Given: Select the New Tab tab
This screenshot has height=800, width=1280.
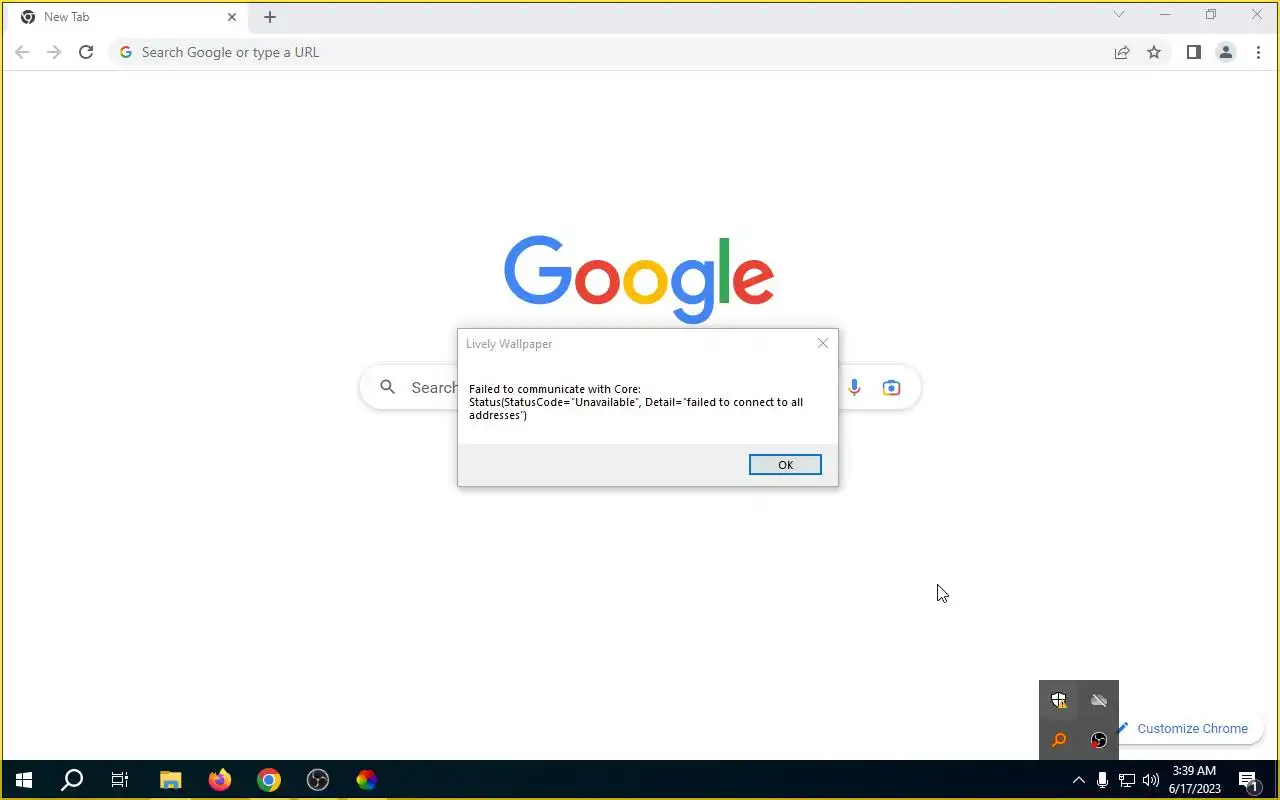Looking at the screenshot, I should [127, 17].
